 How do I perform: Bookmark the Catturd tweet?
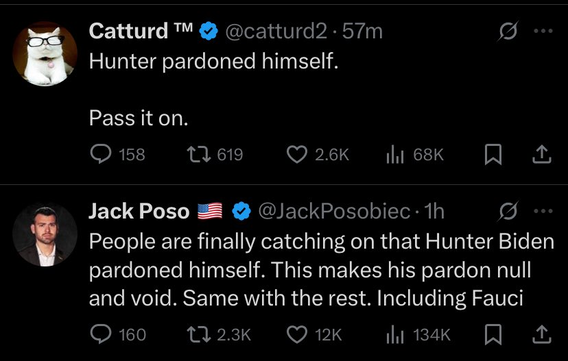point(493,155)
